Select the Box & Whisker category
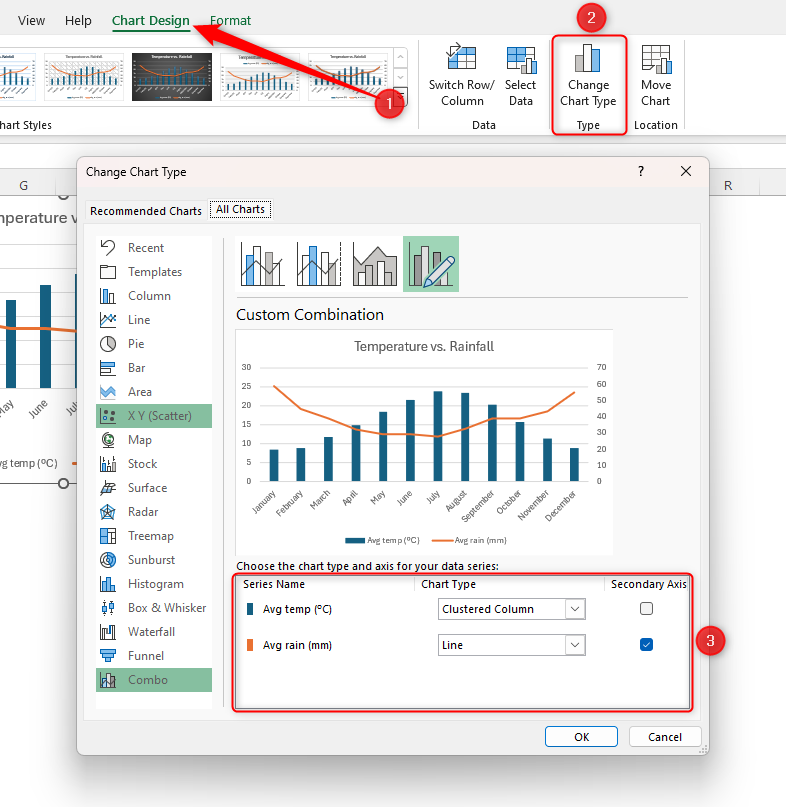The image size is (786, 807). 154,608
